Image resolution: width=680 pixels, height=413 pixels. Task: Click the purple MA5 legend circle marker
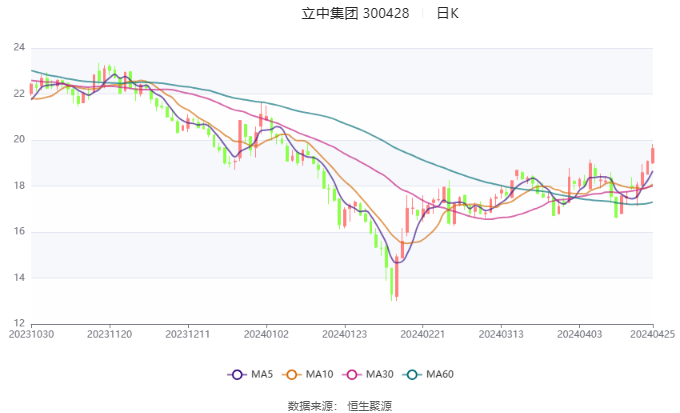tap(237, 374)
